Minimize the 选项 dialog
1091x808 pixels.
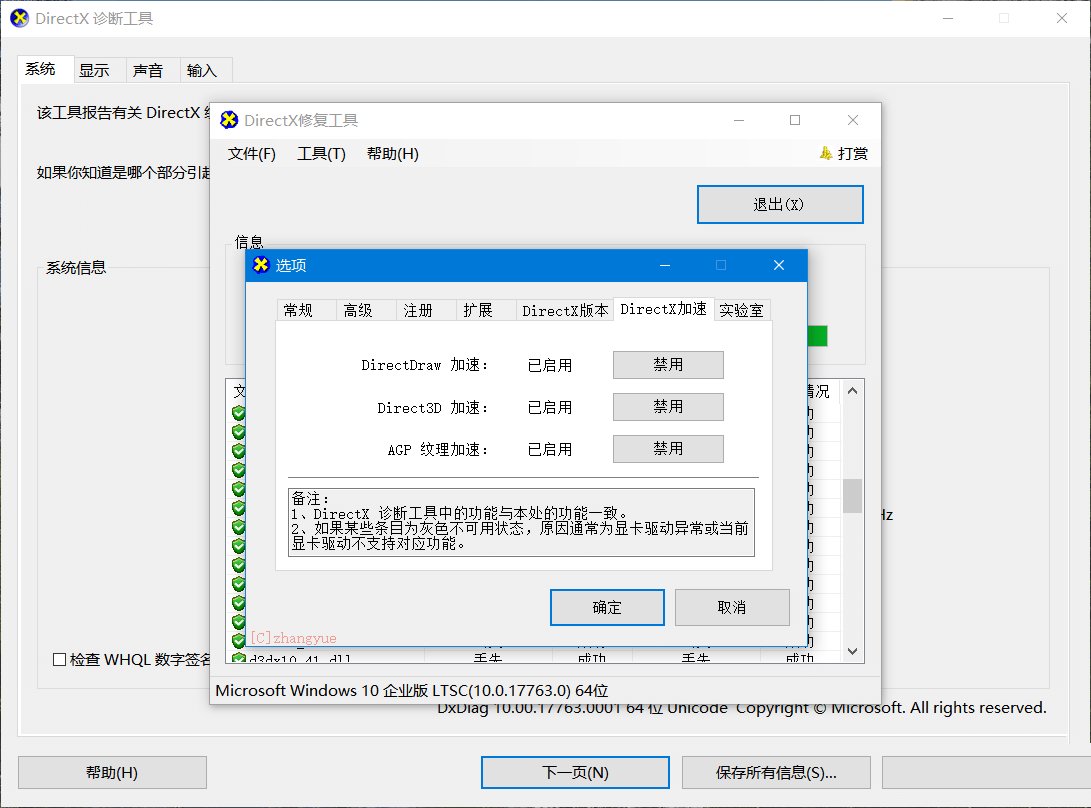[665, 265]
